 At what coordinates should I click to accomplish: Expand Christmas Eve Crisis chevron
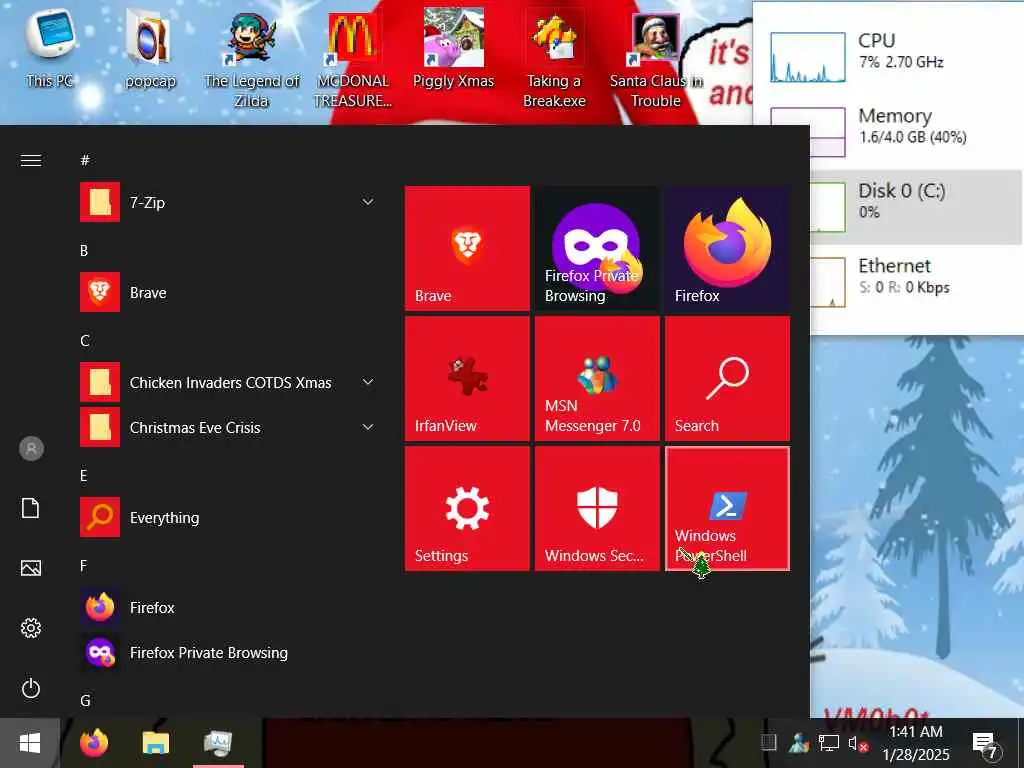click(368, 427)
